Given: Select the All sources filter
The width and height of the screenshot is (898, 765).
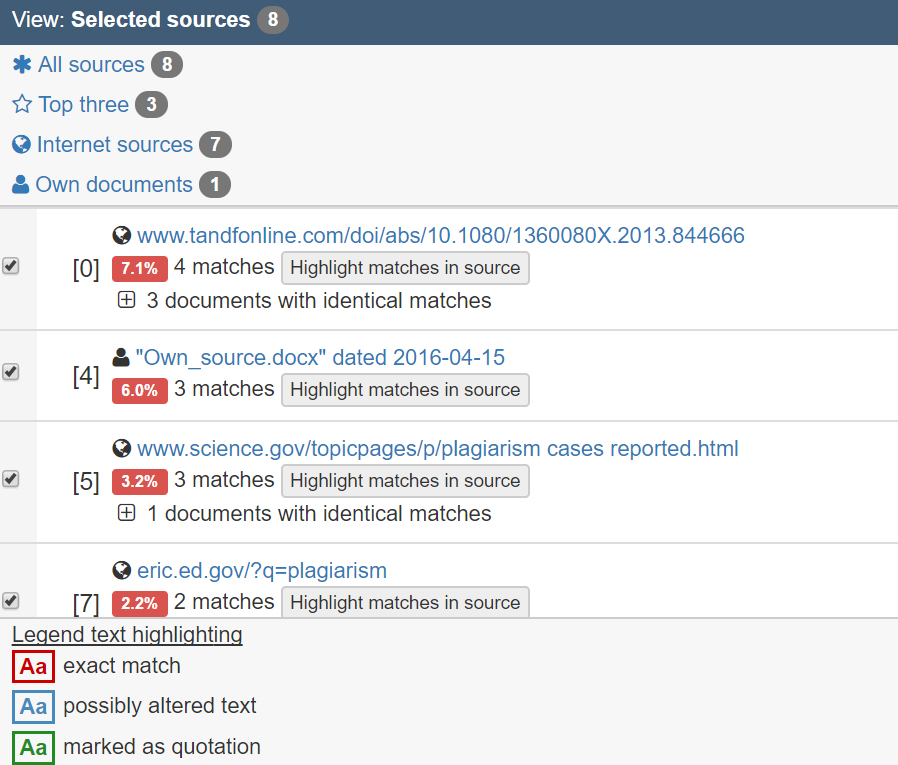Looking at the screenshot, I should 91,65.
